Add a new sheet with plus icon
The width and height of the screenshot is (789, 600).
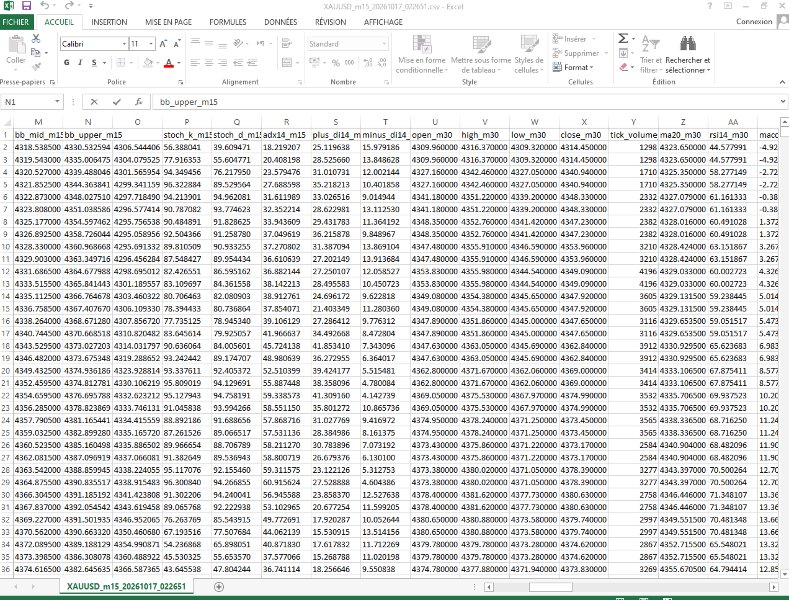coord(218,586)
